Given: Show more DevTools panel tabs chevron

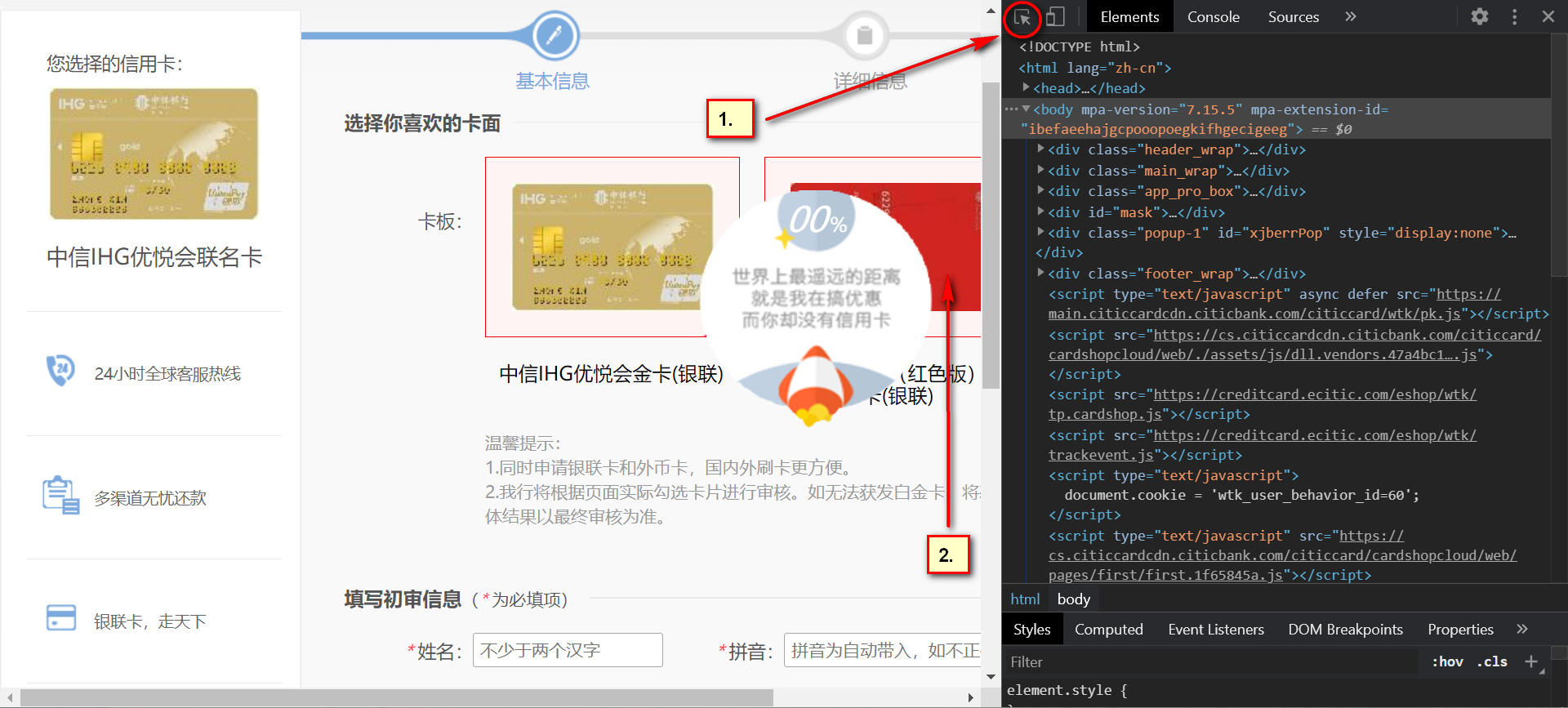Looking at the screenshot, I should (1351, 16).
